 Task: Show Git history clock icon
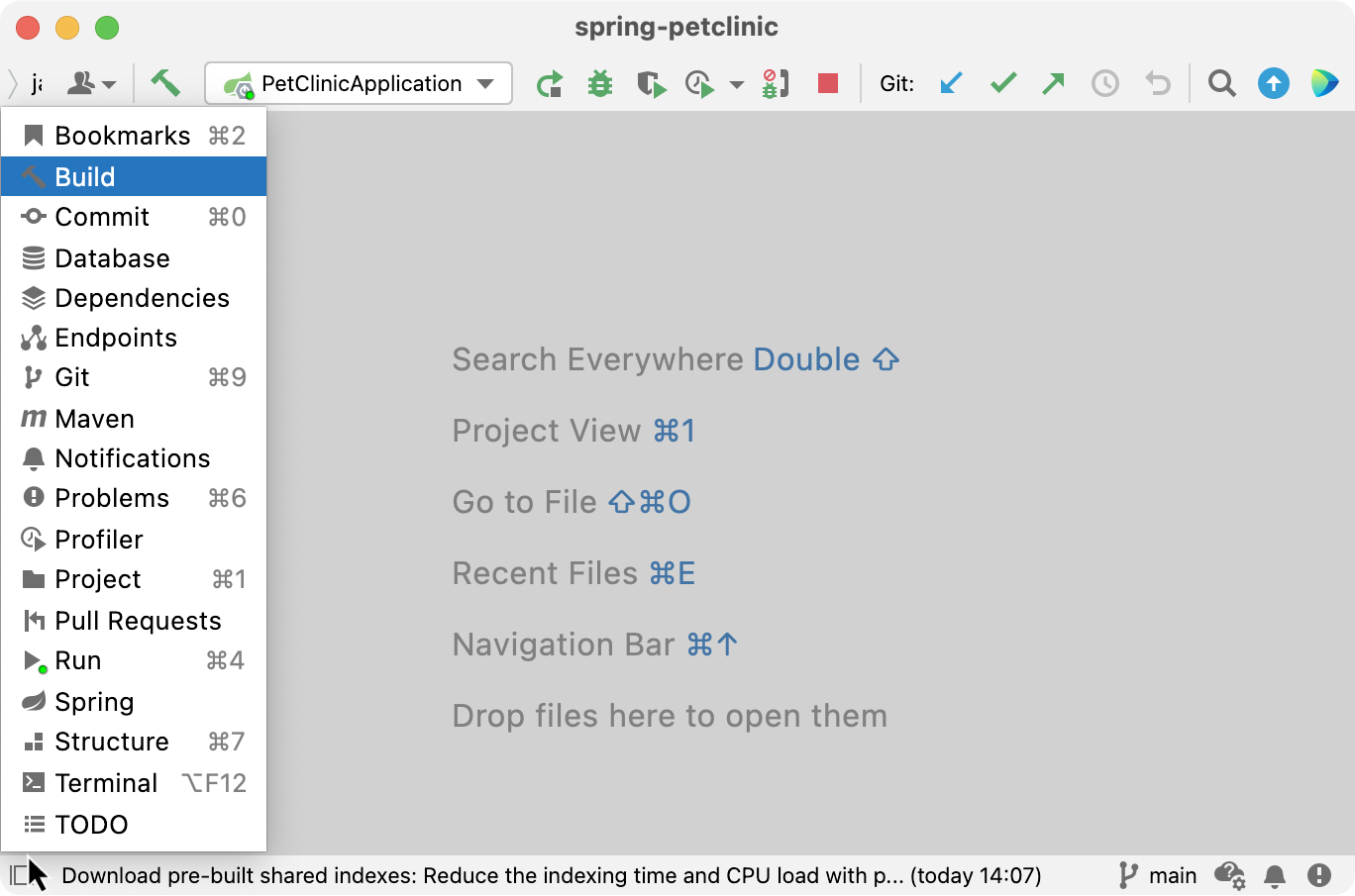coord(1105,83)
